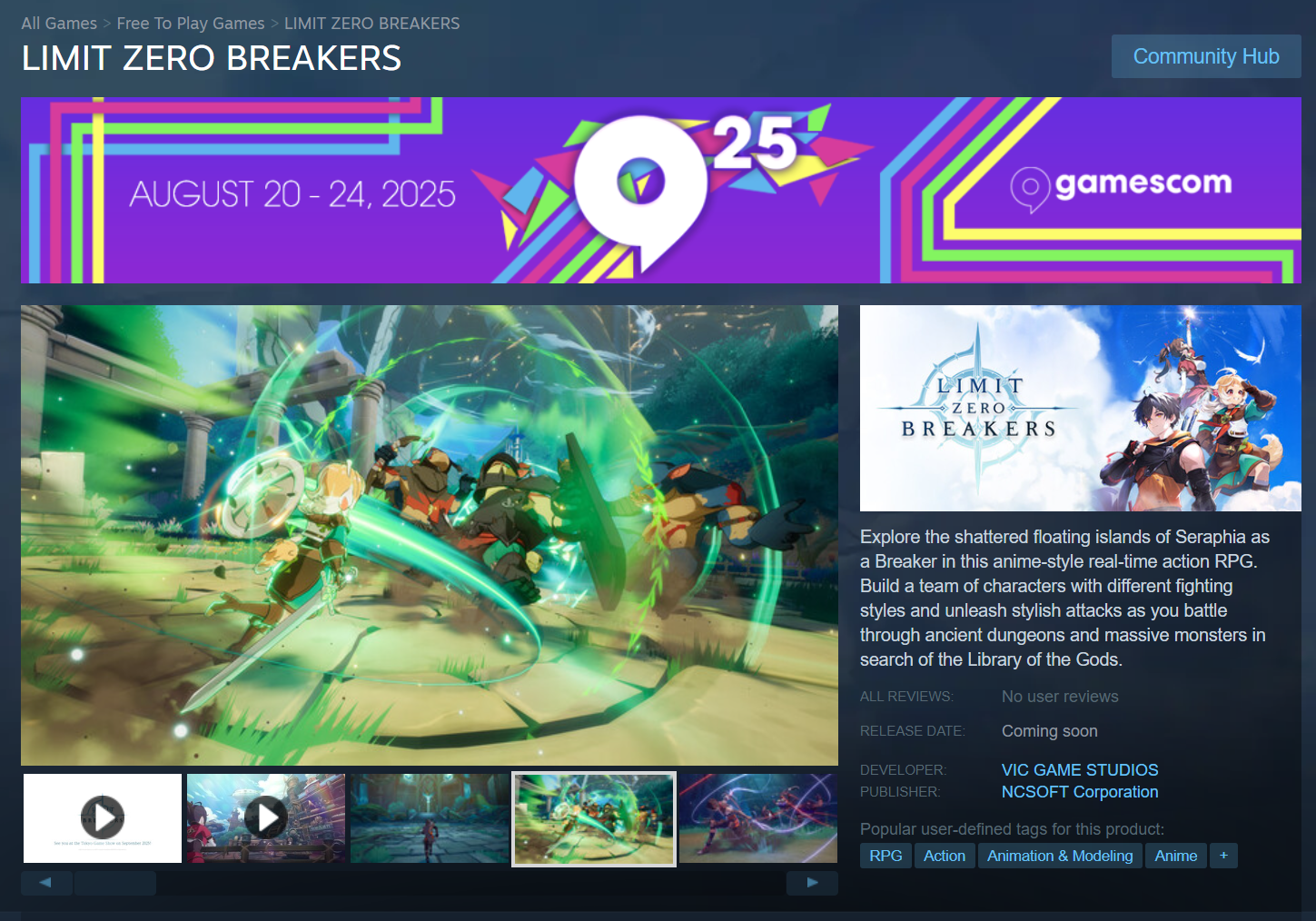Play the first white trailer thumbnail
This screenshot has width=1316, height=921.
tap(103, 818)
